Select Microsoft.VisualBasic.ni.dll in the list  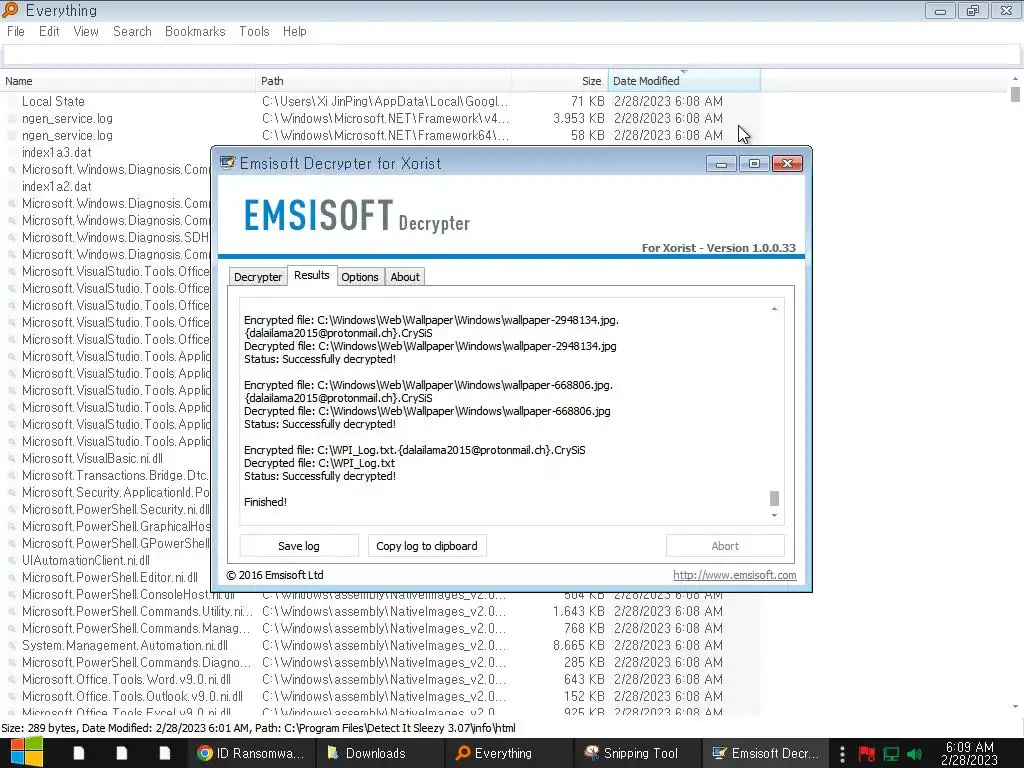click(92, 458)
